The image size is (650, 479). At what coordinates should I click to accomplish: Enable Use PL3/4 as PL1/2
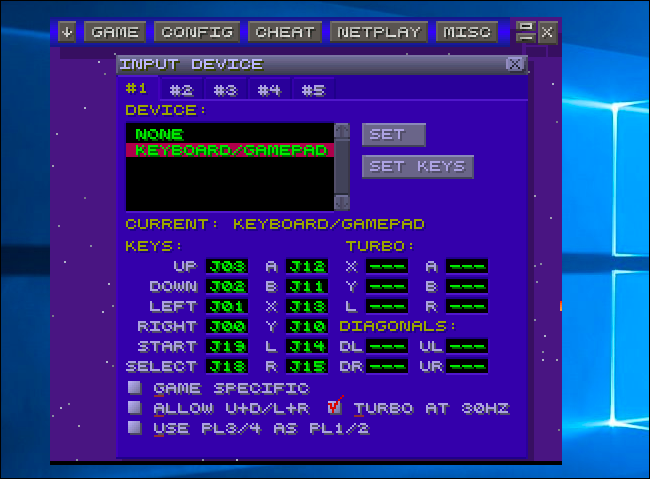click(134, 427)
